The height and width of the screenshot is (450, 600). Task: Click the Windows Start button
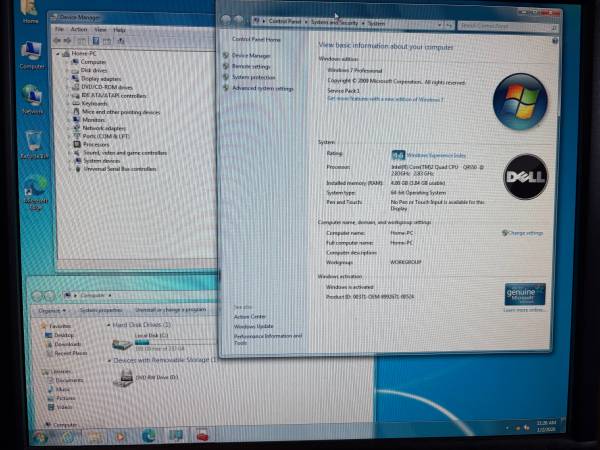(41, 436)
